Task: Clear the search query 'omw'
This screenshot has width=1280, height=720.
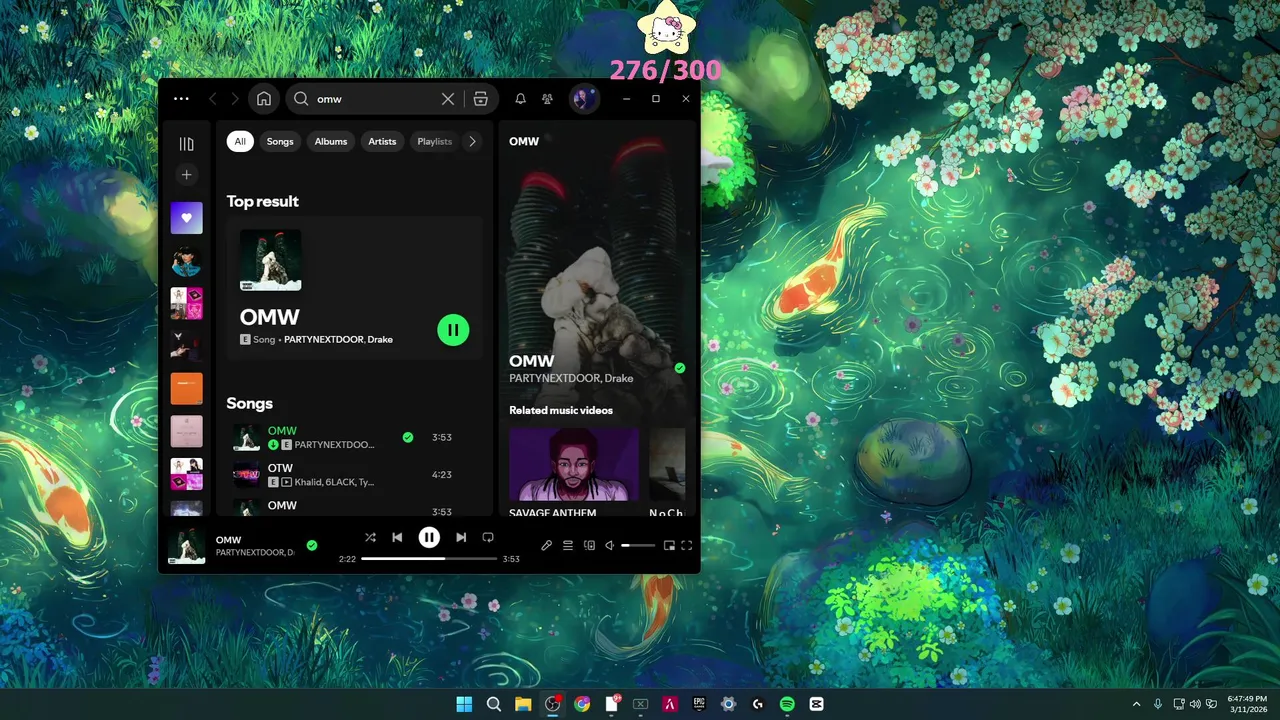Action: pyautogui.click(x=448, y=99)
